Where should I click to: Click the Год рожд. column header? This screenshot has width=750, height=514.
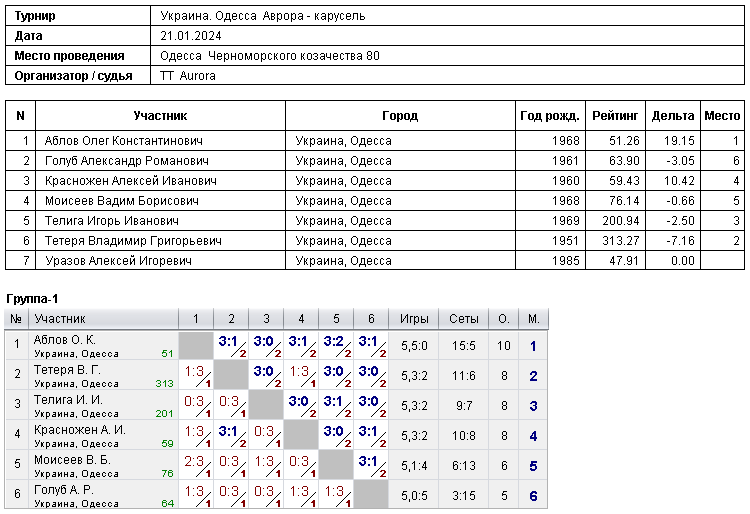[x=550, y=116]
